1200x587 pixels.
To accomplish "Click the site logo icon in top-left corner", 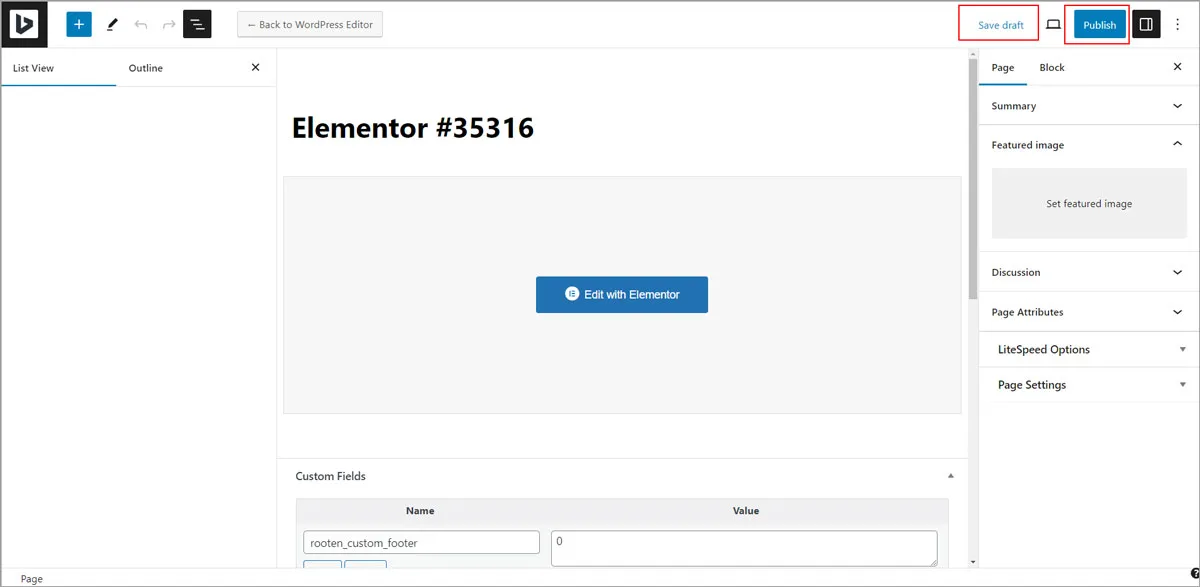I will [25, 24].
